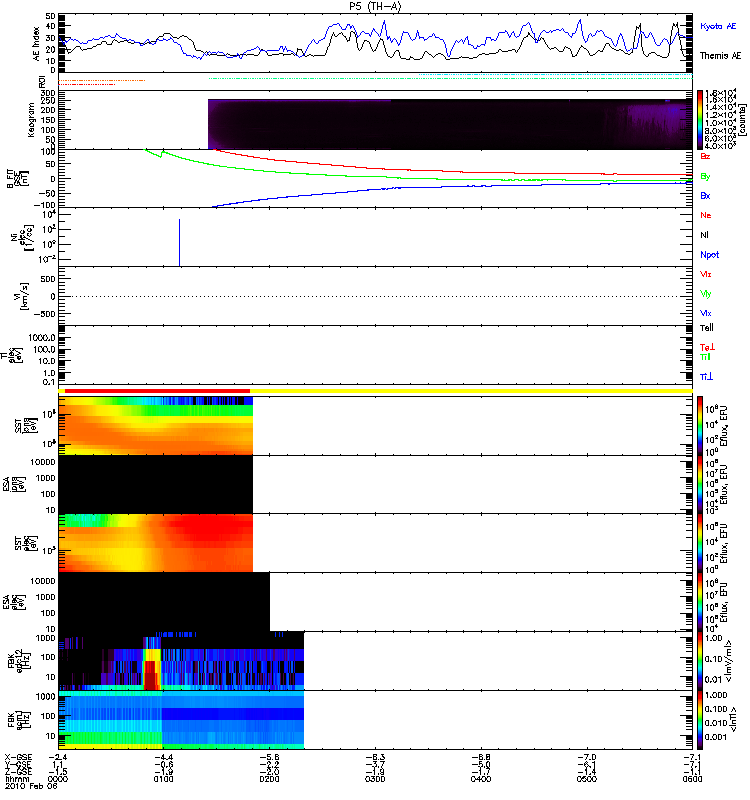Click the 0300 time tick label
750x800 pixels.
(x=376, y=779)
